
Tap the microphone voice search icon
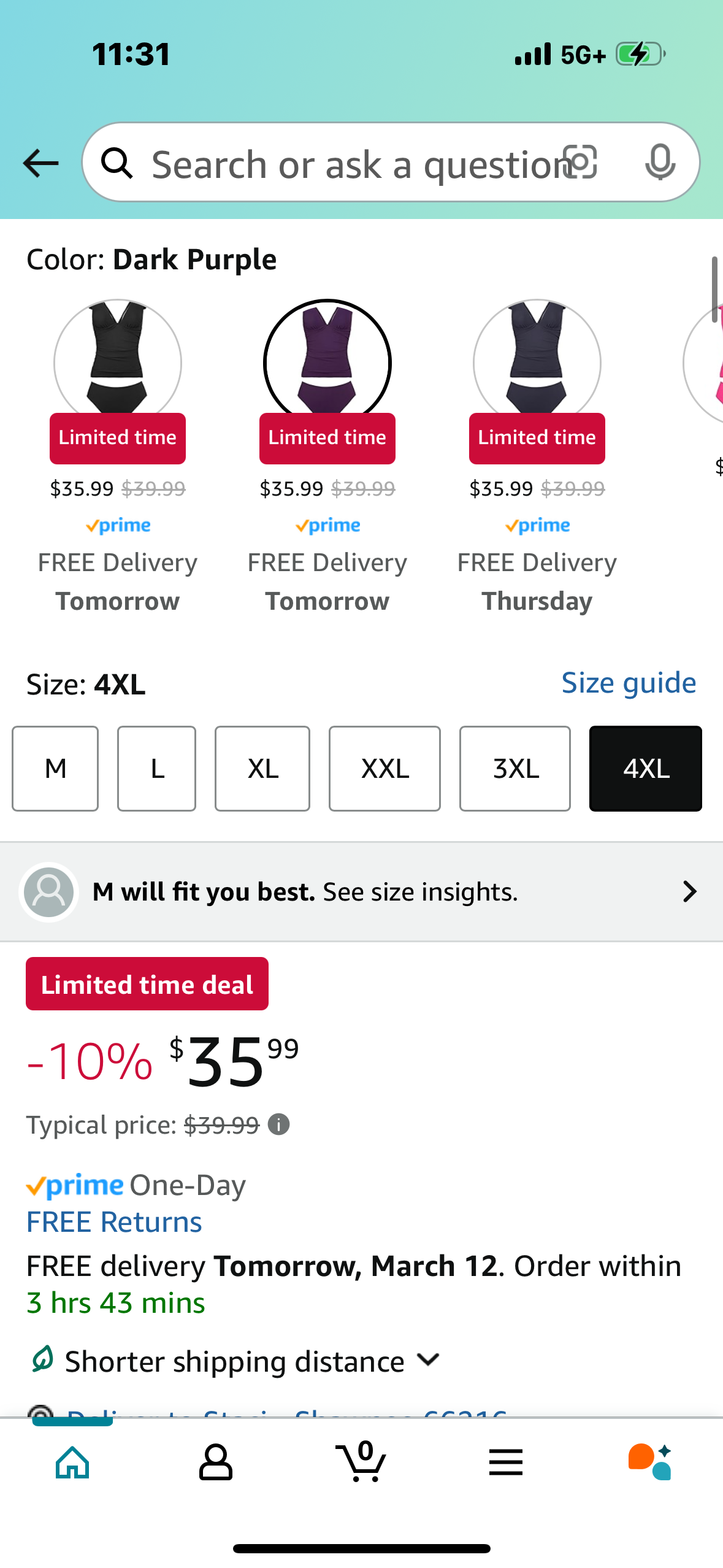point(660,163)
